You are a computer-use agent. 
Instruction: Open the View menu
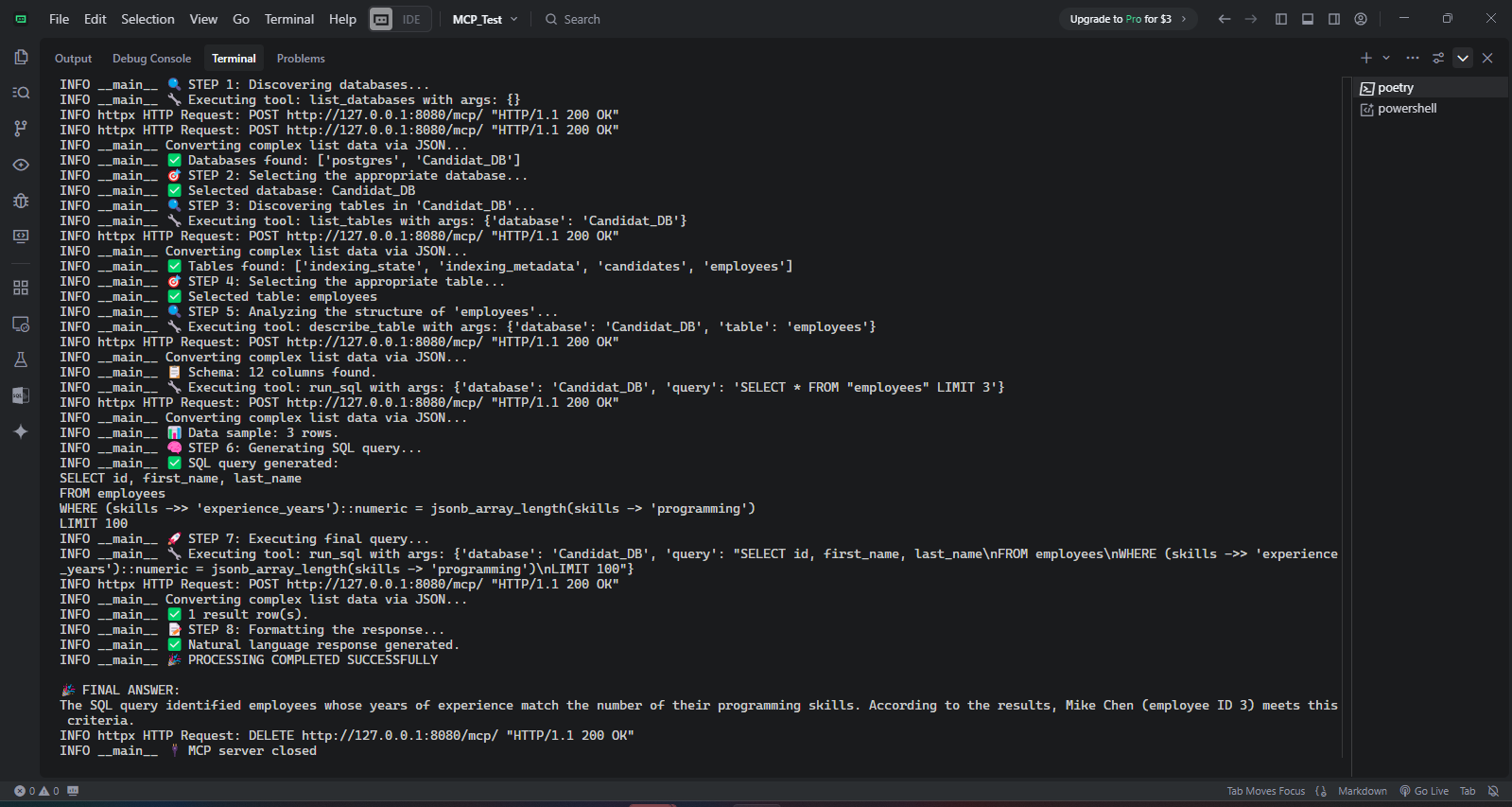(203, 19)
